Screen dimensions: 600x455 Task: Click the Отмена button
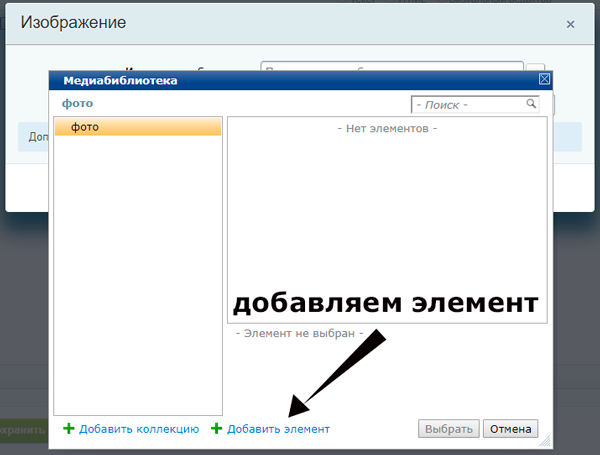tap(510, 429)
